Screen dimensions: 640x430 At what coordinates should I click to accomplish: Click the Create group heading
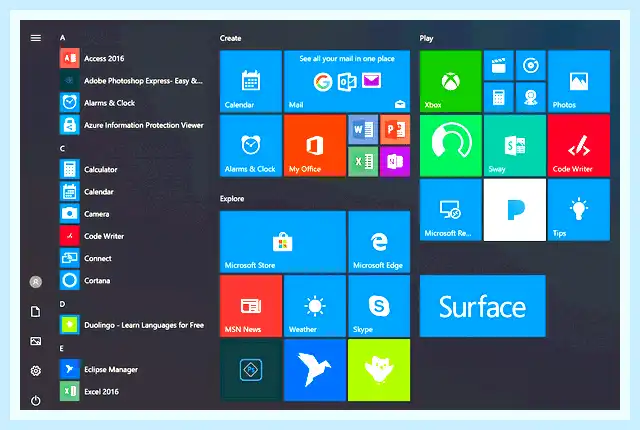(231, 38)
